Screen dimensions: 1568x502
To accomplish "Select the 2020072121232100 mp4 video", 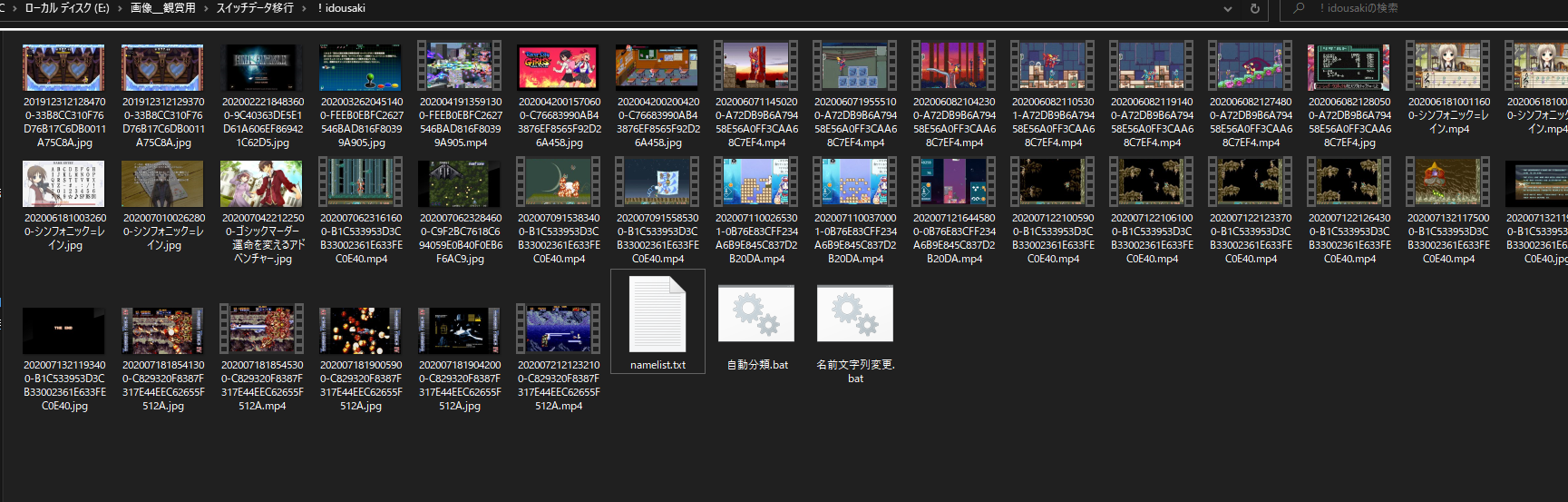I will [559, 330].
